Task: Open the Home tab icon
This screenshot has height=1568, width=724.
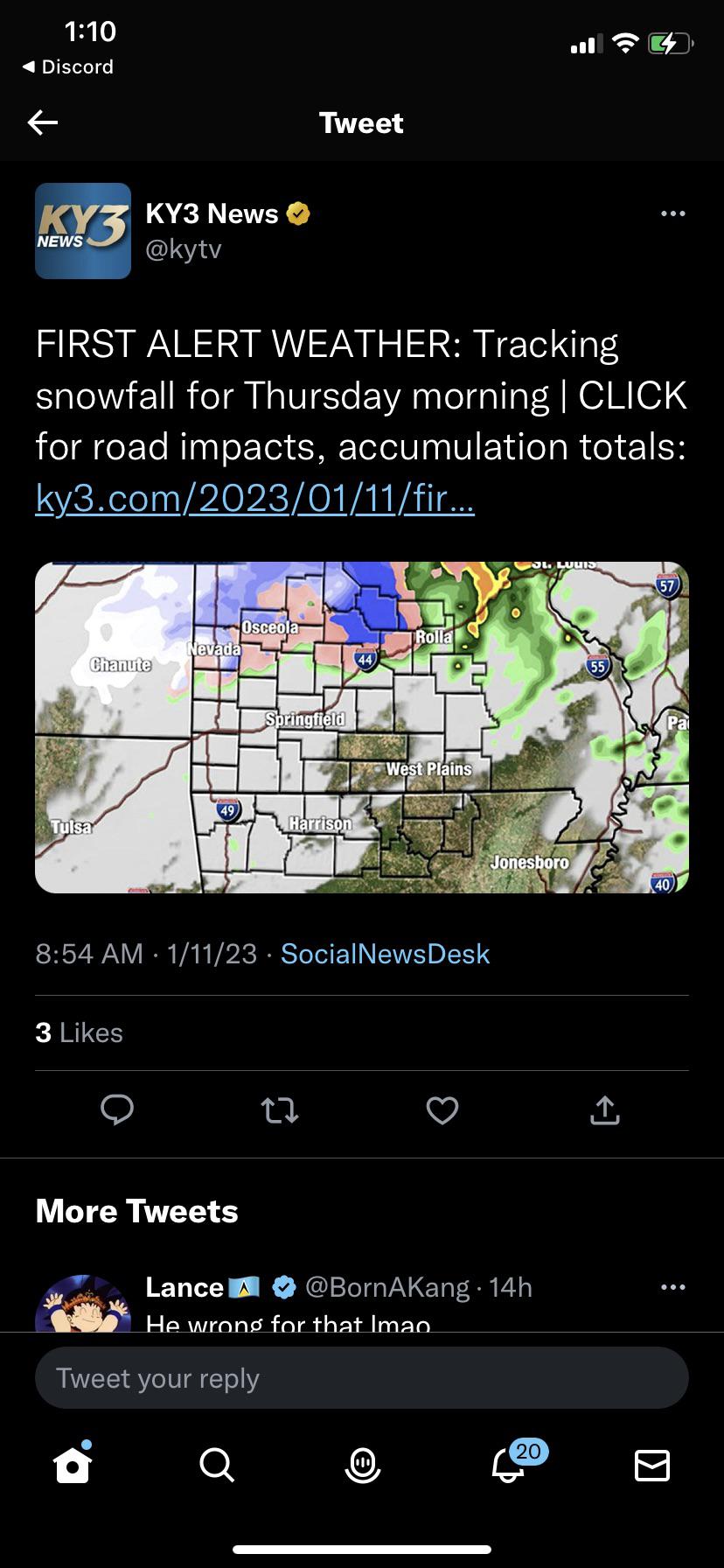Action: pos(73,1465)
